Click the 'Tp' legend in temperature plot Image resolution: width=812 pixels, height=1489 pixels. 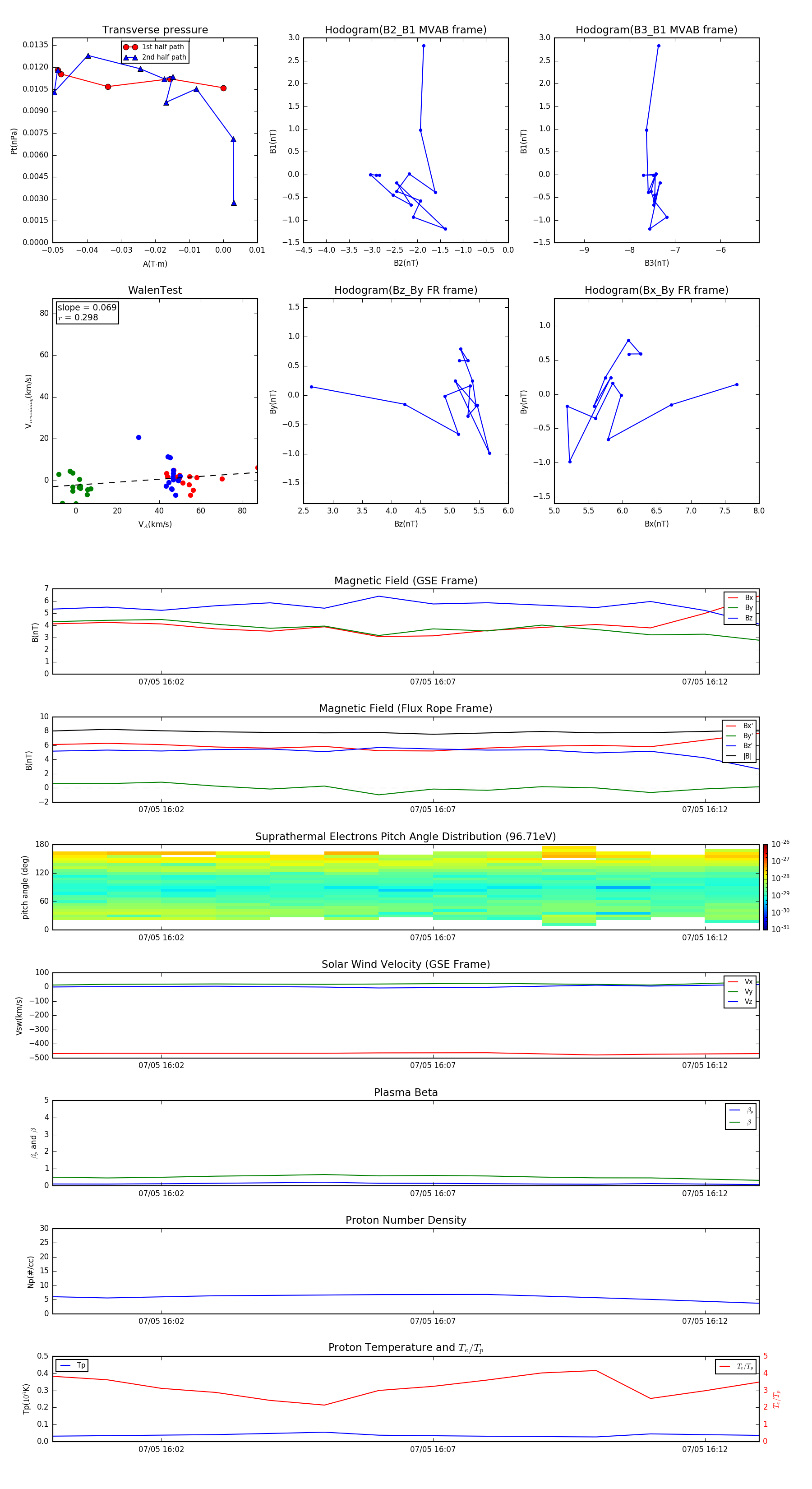point(73,1366)
